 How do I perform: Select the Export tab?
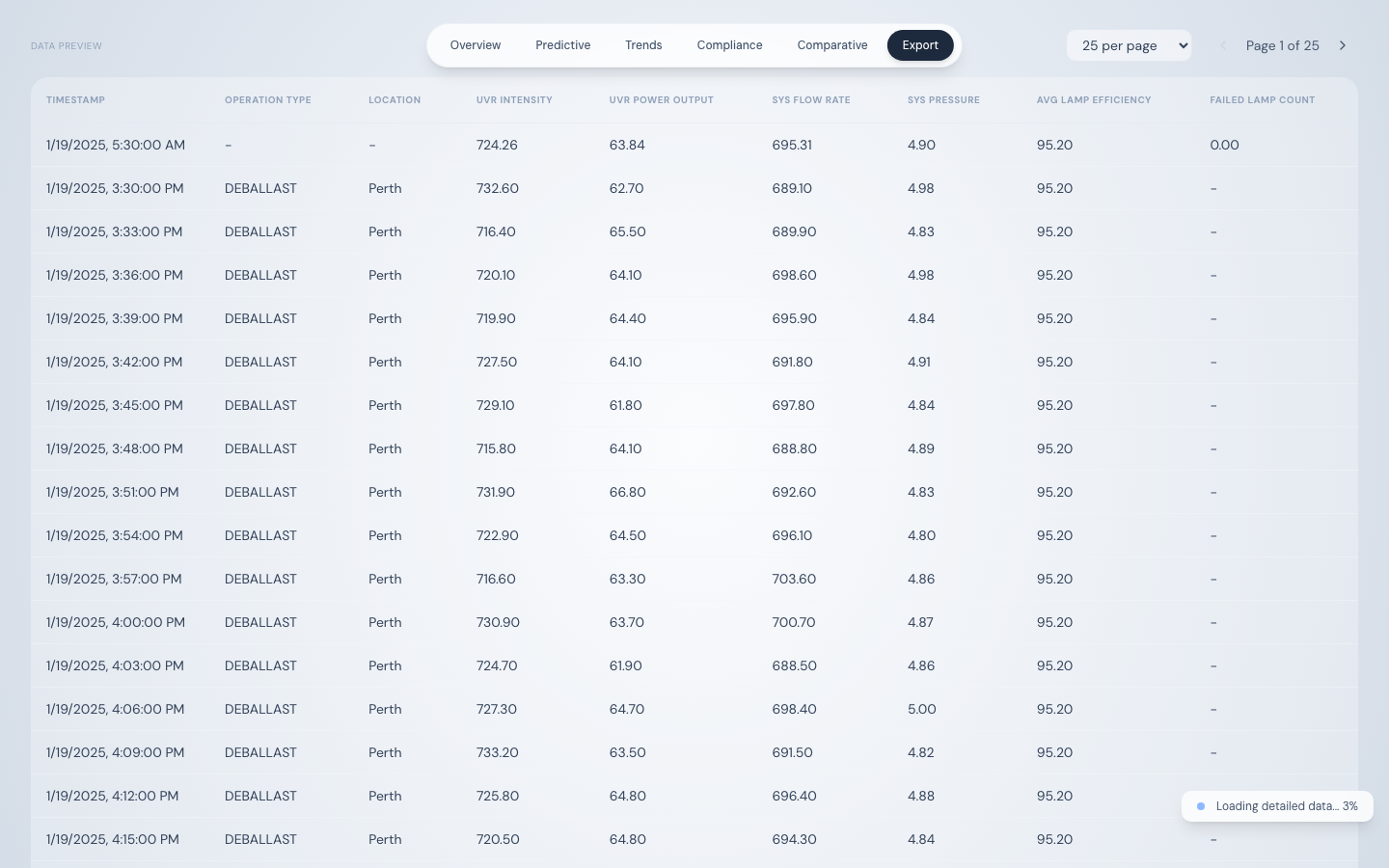pos(920,45)
